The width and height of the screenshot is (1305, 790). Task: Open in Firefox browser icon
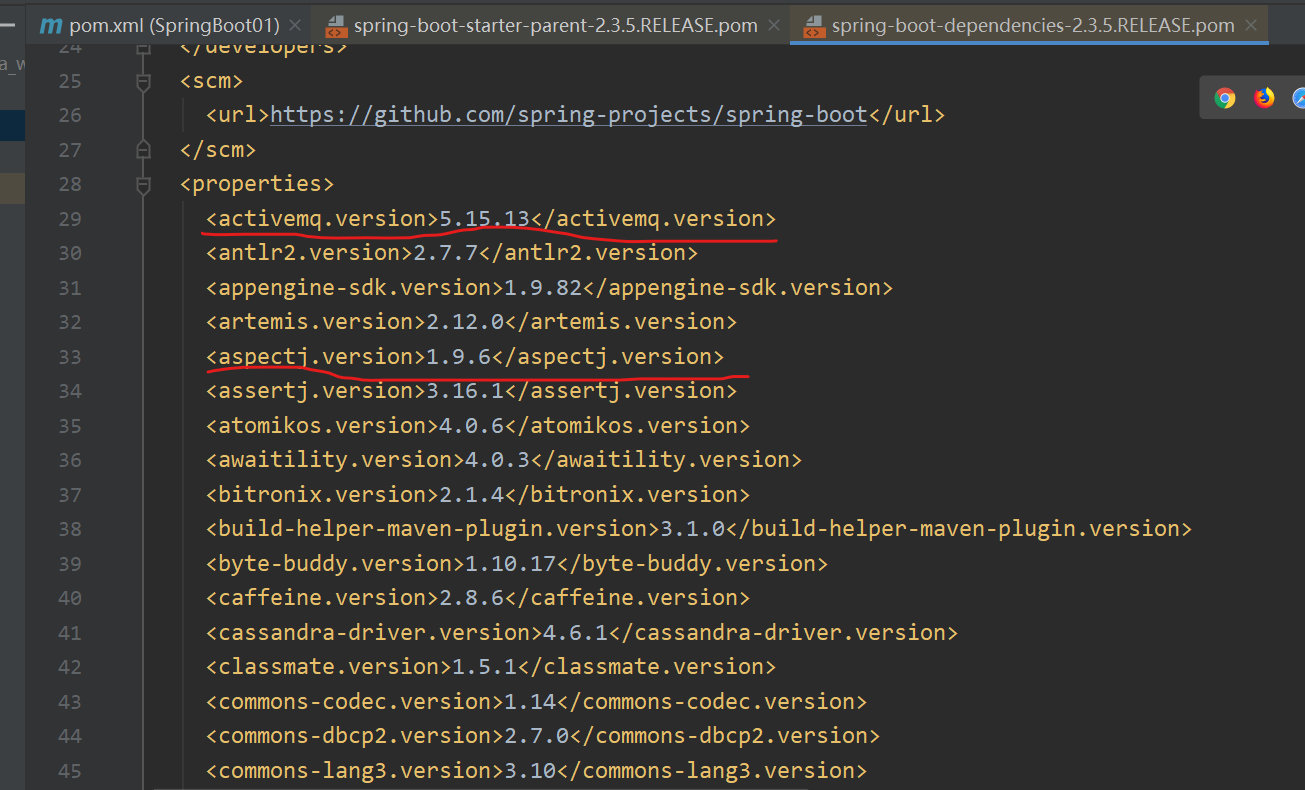(1264, 98)
